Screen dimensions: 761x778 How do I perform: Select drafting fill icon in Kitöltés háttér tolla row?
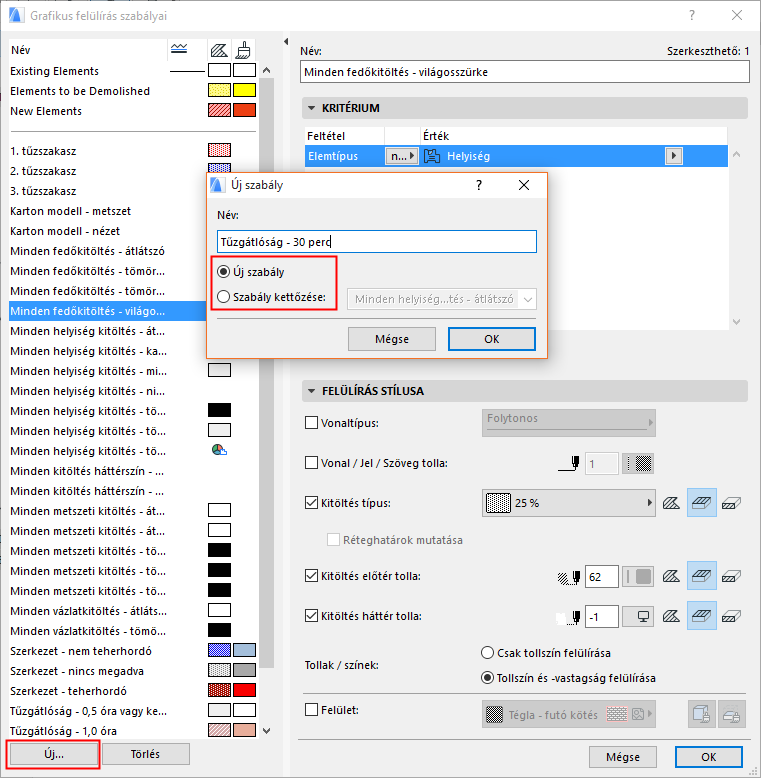click(x=731, y=616)
